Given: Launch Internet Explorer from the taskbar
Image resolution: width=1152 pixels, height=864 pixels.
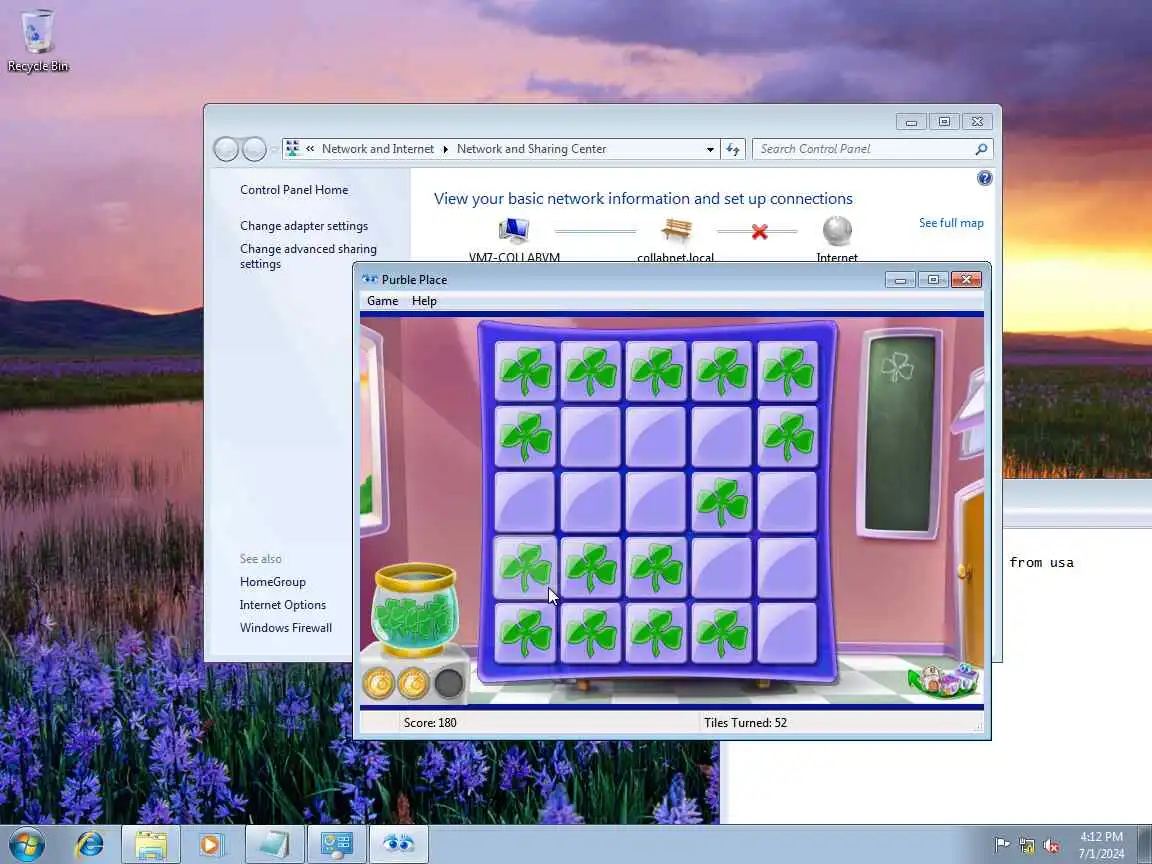Looking at the screenshot, I should pyautogui.click(x=90, y=844).
